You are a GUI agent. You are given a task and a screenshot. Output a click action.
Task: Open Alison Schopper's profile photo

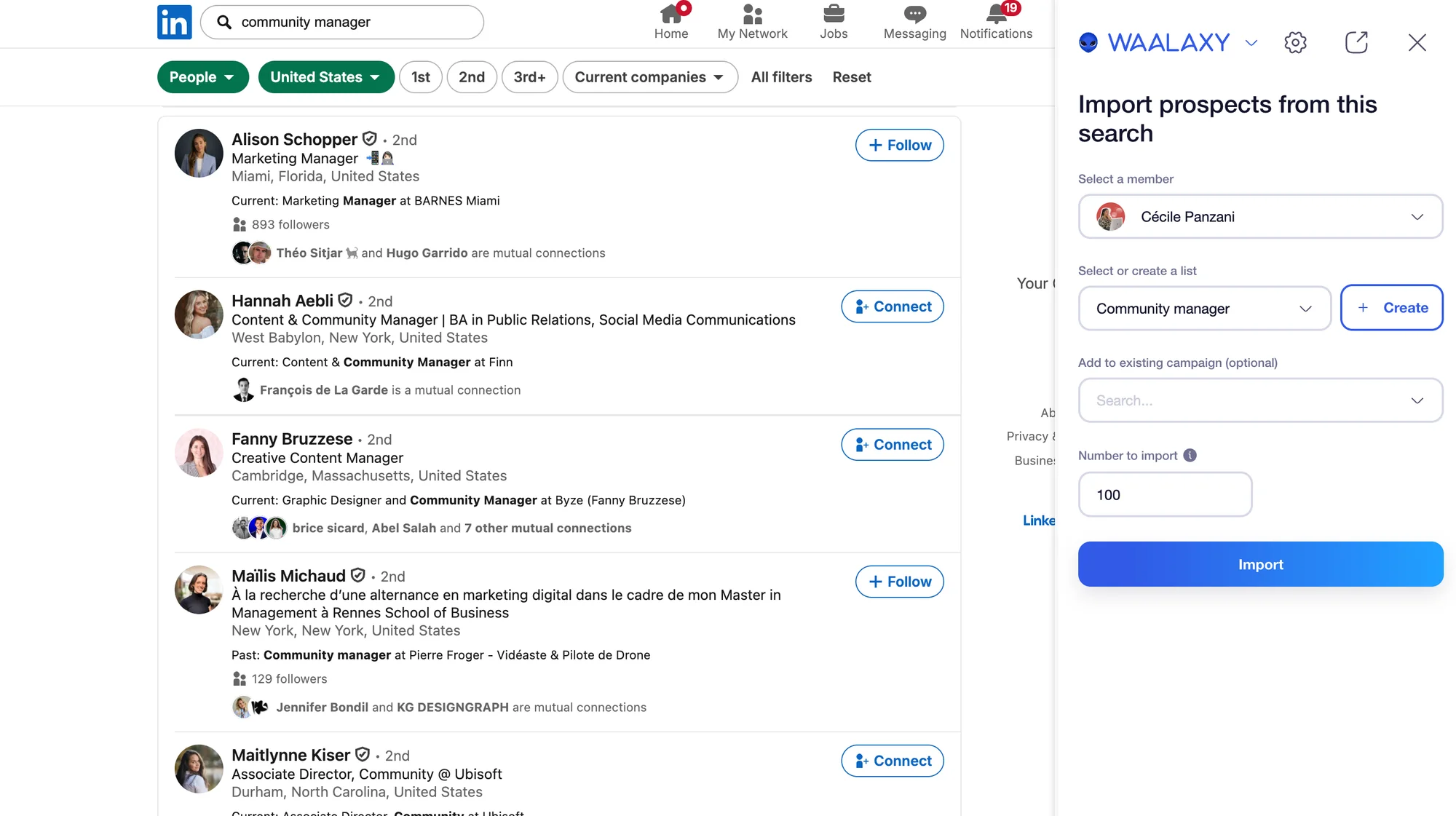pos(199,153)
